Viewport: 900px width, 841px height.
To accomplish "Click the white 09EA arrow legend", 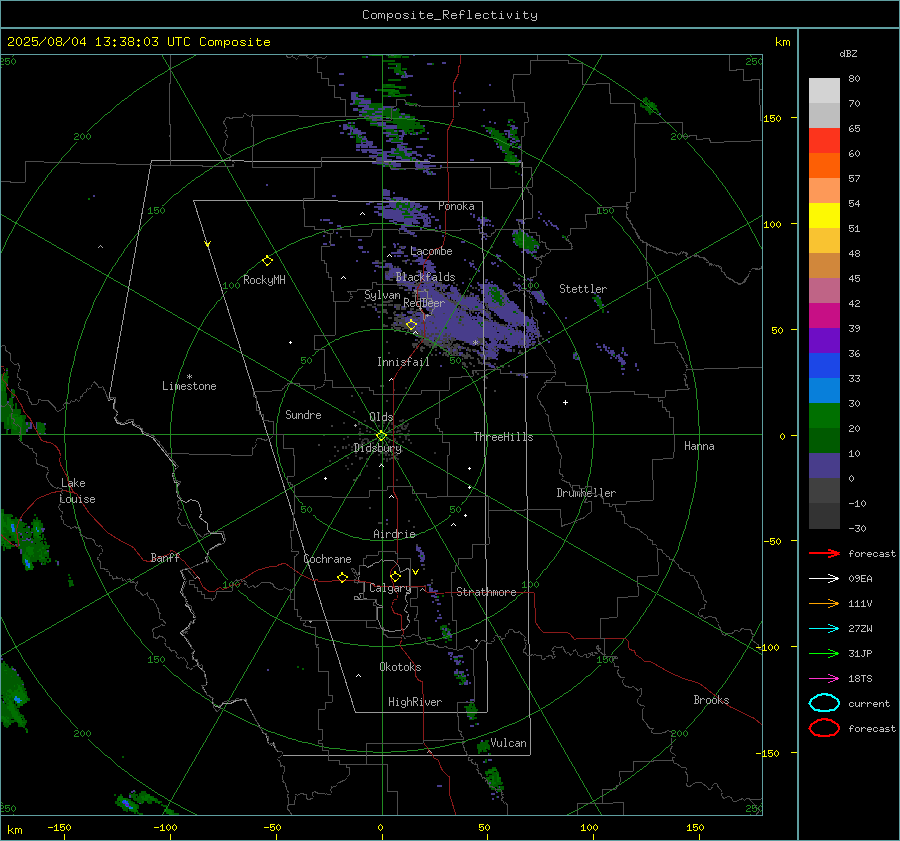I will pyautogui.click(x=824, y=579).
